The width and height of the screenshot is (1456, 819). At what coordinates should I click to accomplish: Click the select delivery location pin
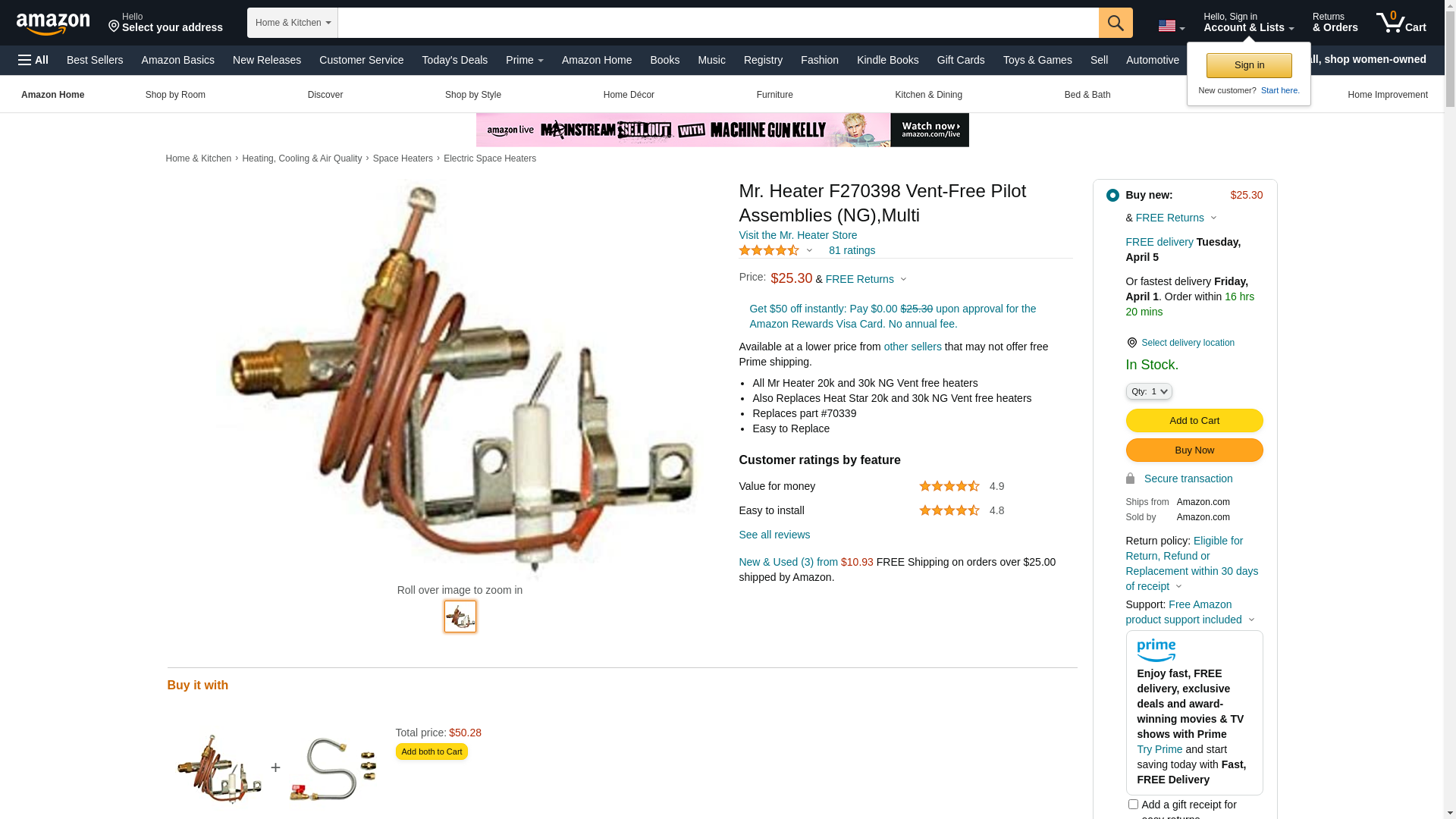coord(1131,343)
